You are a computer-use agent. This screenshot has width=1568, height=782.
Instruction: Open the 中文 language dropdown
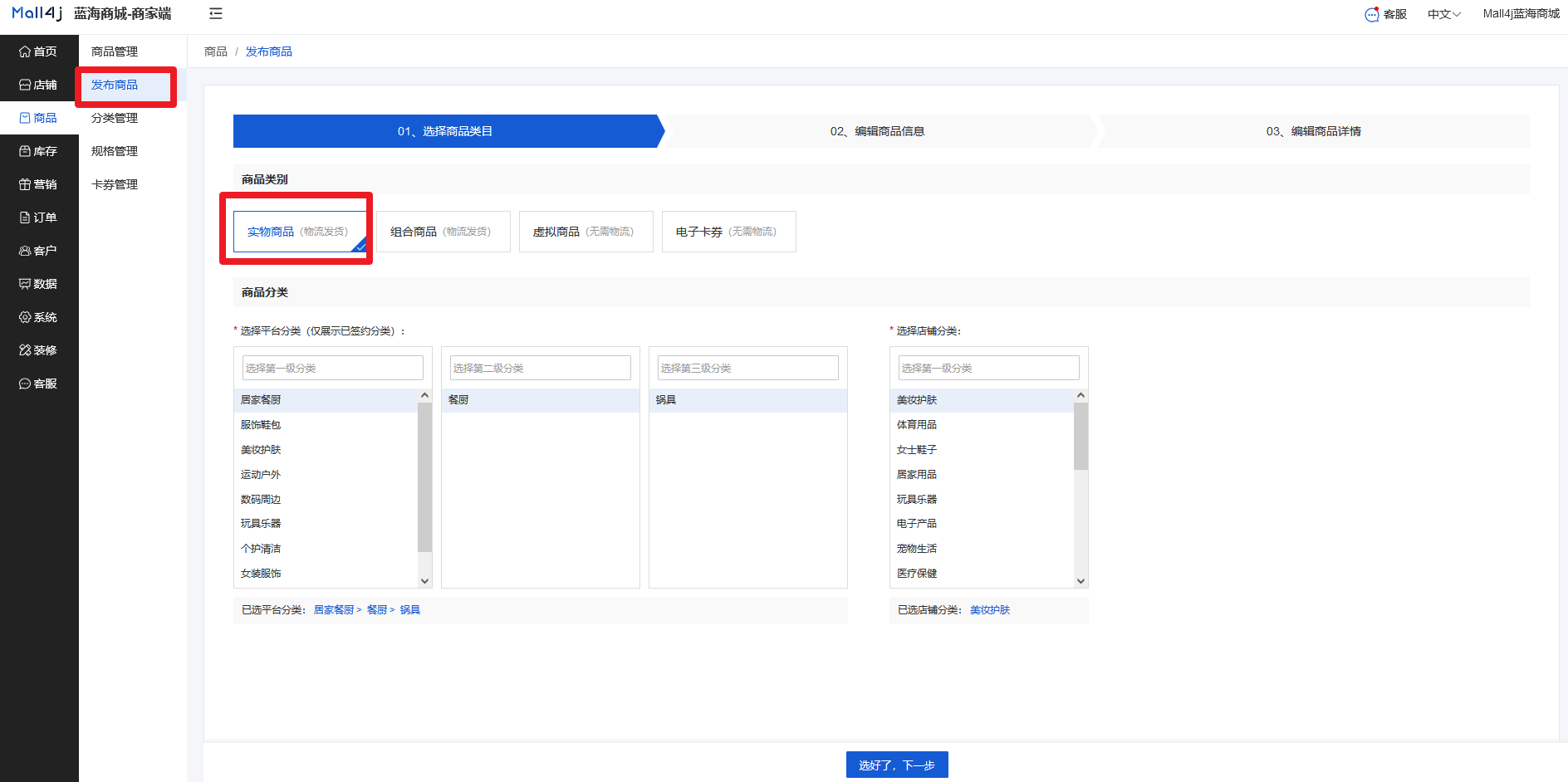point(1444,14)
